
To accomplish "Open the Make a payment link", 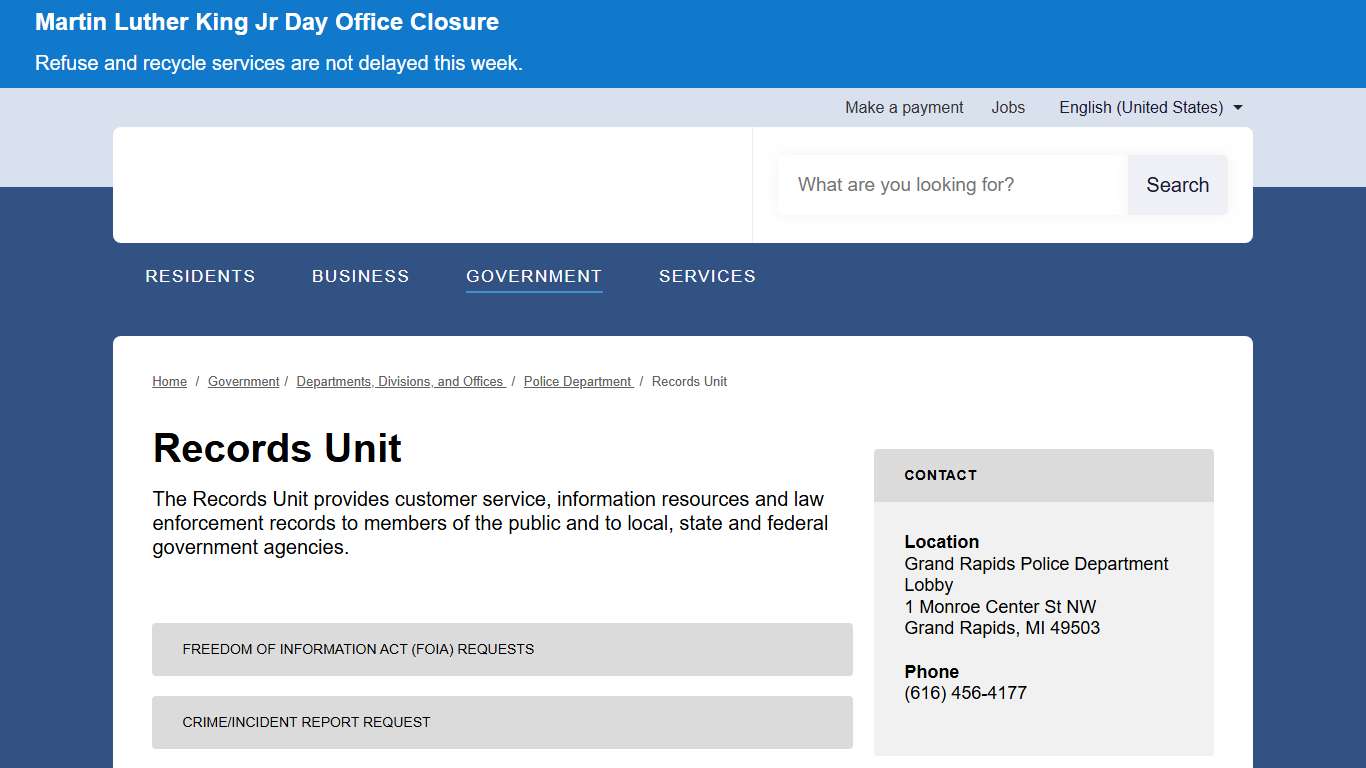I will [x=904, y=107].
